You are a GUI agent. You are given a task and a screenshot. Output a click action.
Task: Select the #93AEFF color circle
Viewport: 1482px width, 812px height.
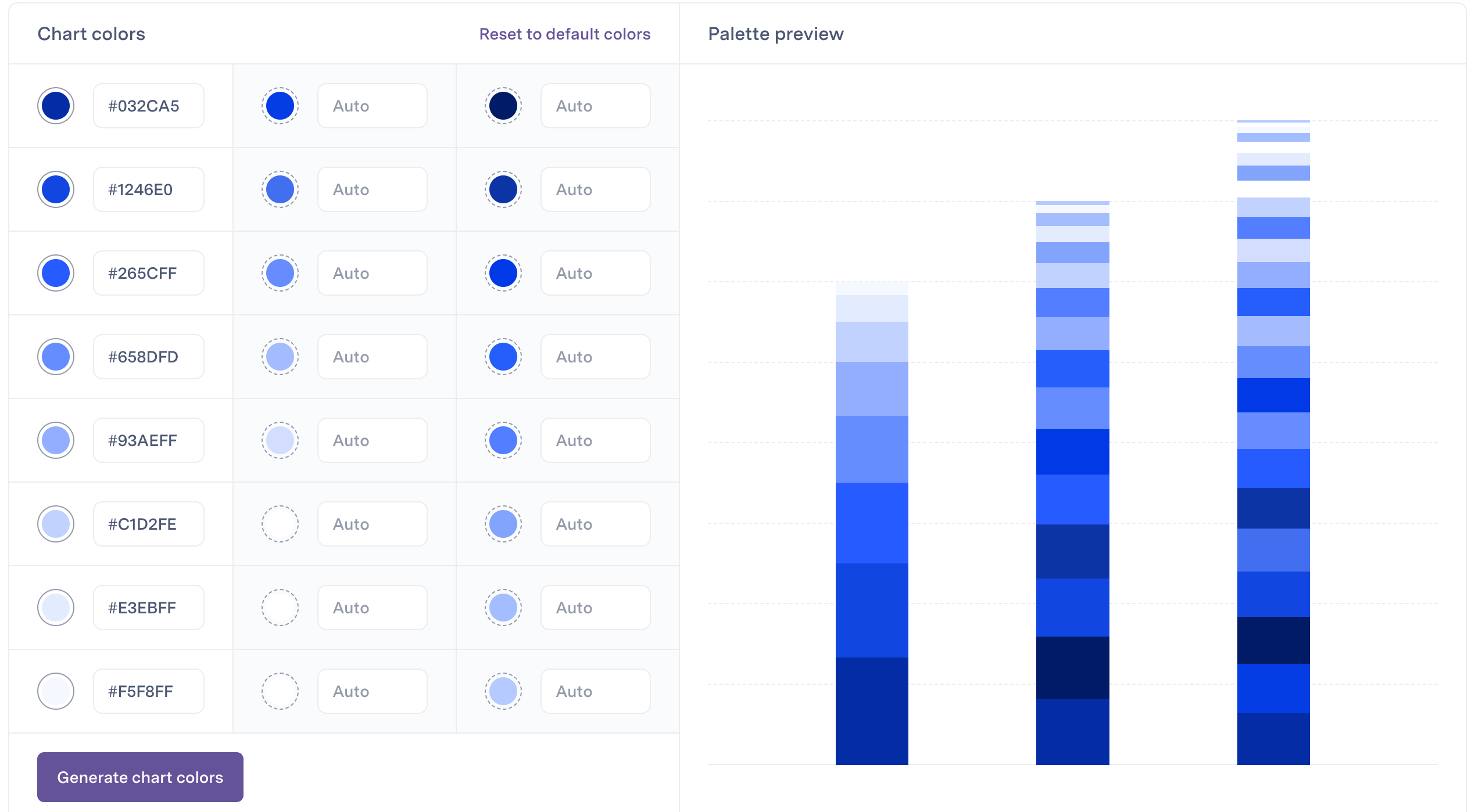[x=55, y=440]
